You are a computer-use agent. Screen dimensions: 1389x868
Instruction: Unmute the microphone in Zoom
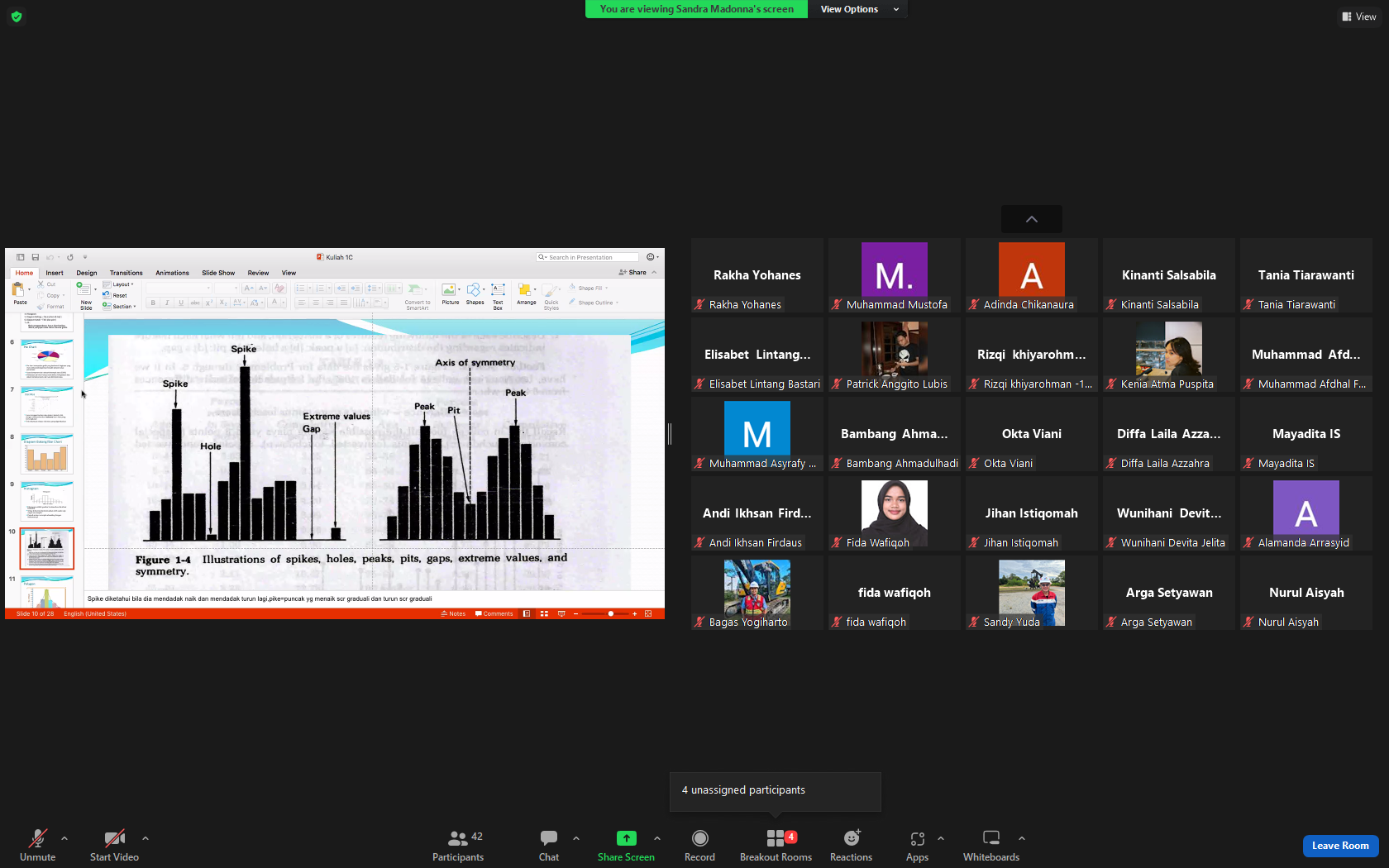37,845
